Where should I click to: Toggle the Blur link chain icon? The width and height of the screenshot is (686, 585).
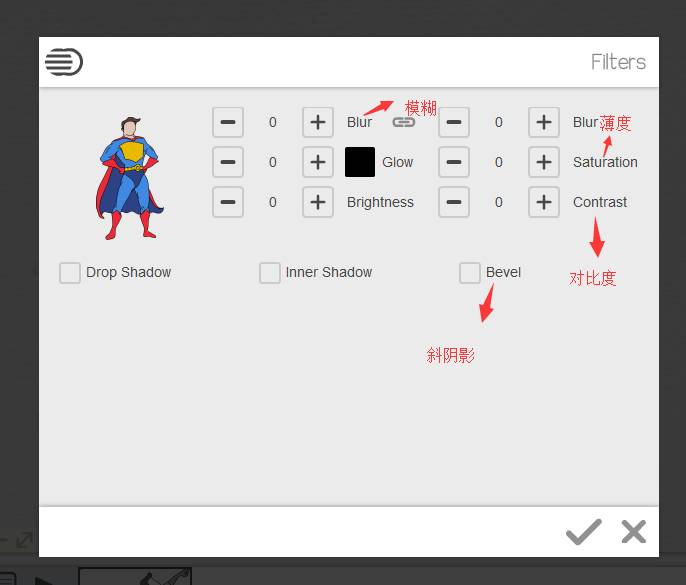click(403, 122)
